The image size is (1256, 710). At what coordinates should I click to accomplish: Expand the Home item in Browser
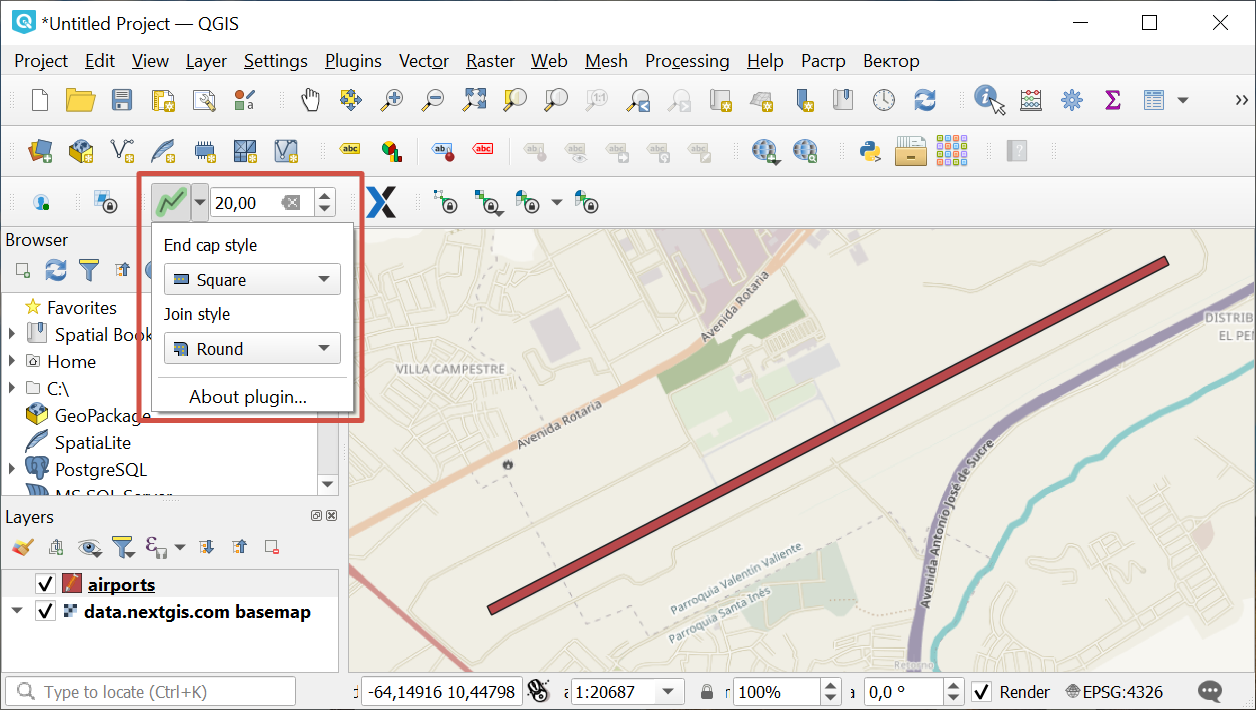tap(11, 361)
